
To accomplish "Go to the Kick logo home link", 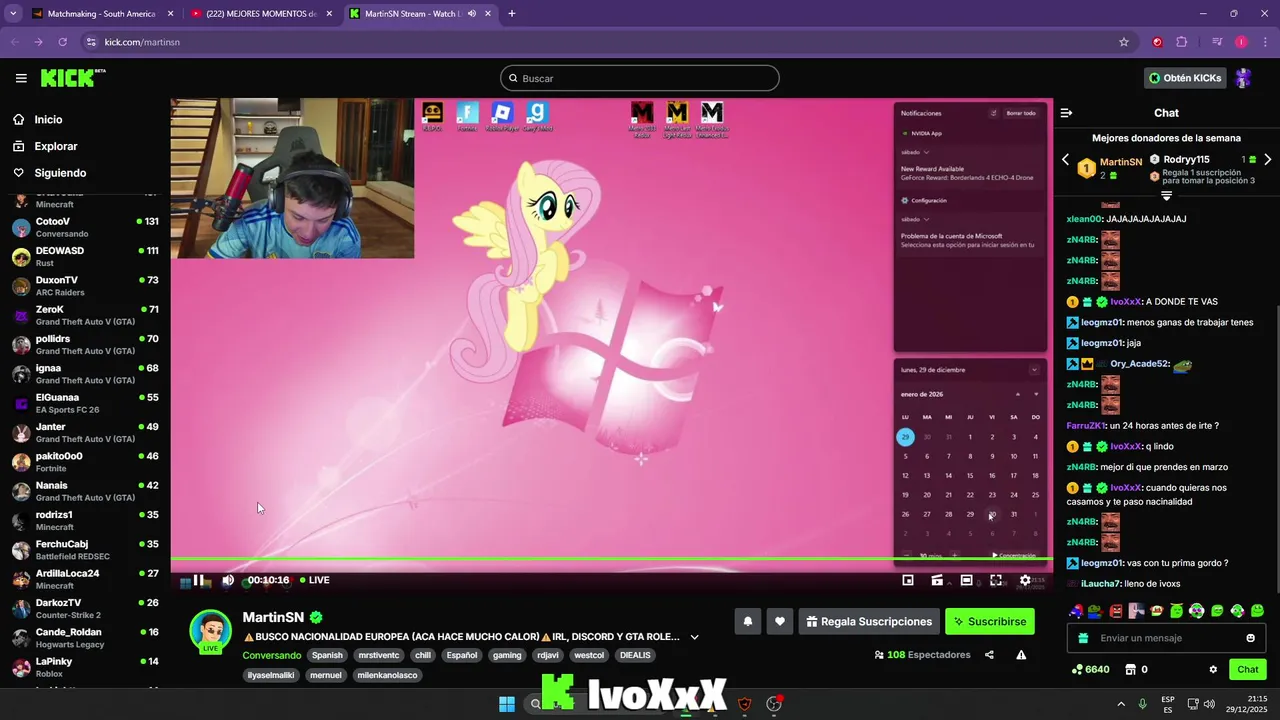I will (x=73, y=78).
